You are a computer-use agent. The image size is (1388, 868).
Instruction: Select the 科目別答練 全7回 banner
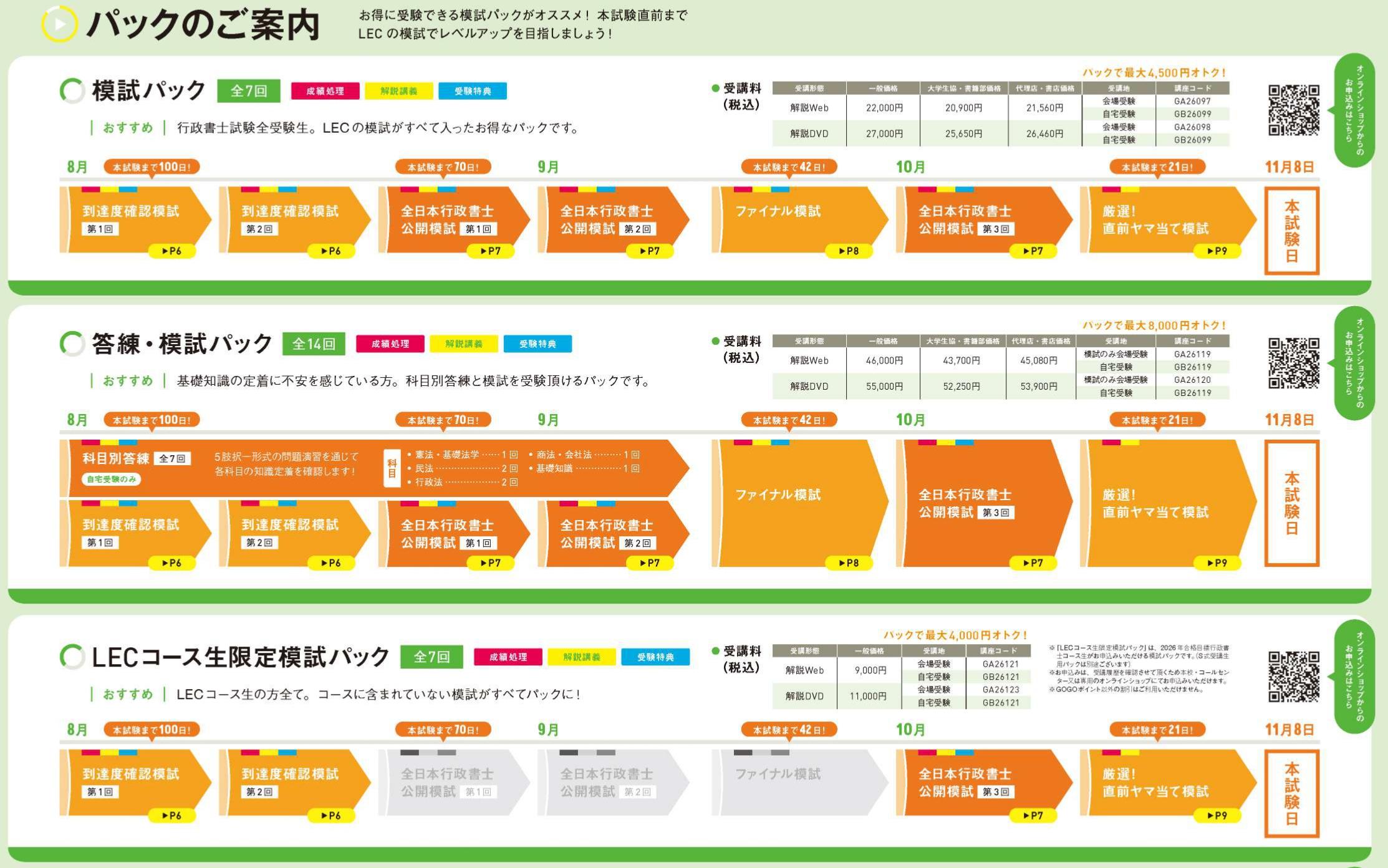[x=374, y=468]
